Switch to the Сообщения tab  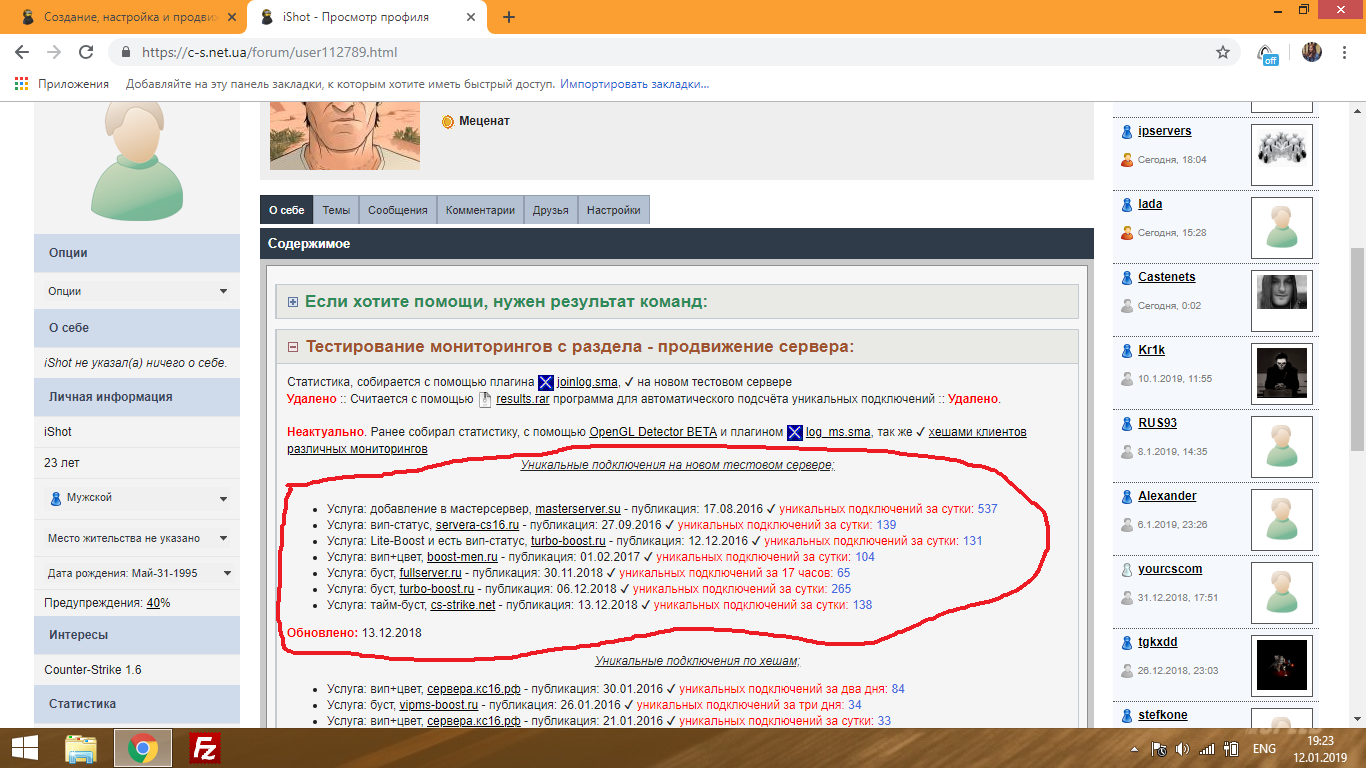(x=397, y=210)
